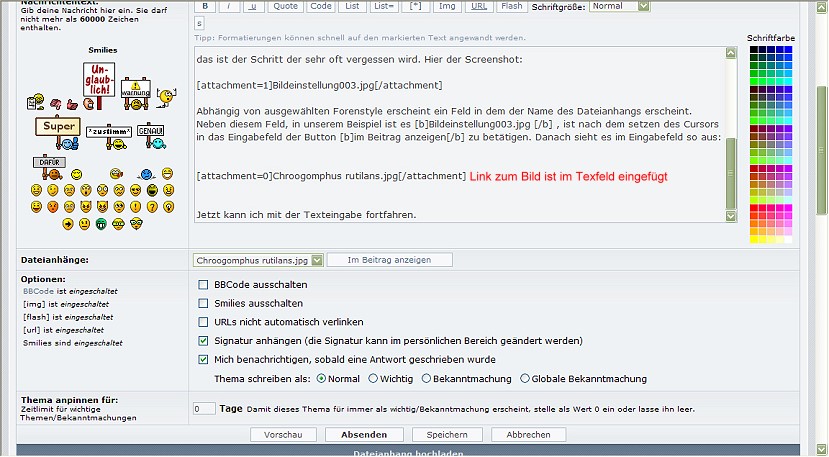Click the page scrollbar down arrow
This screenshot has height=457, width=829.
pyautogui.click(x=821, y=449)
